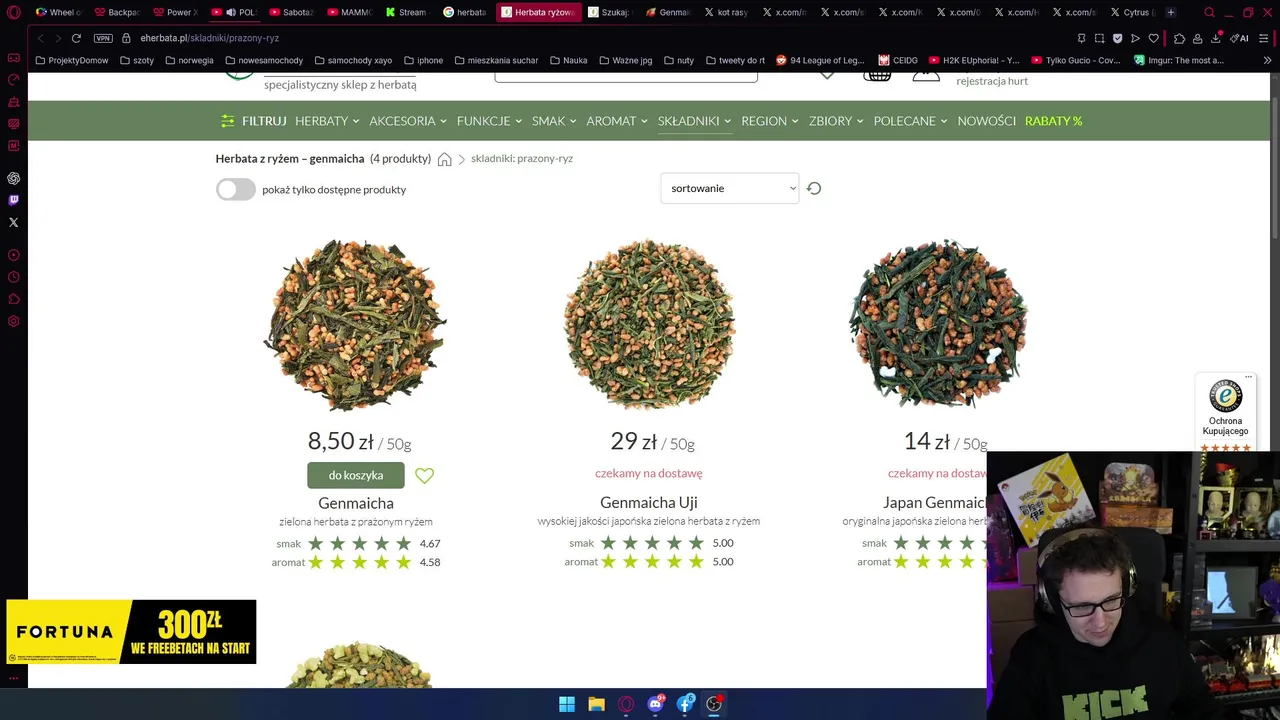Expand SKŁADNIKI menu

(694, 121)
